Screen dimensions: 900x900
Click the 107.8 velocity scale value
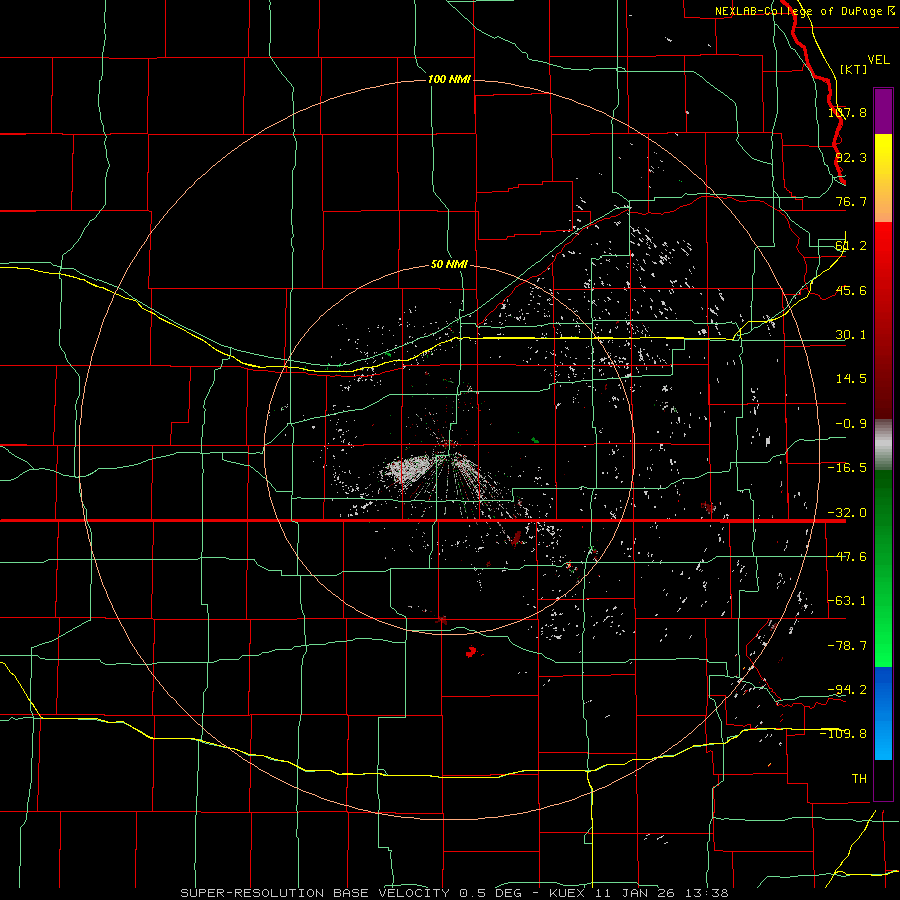point(847,112)
